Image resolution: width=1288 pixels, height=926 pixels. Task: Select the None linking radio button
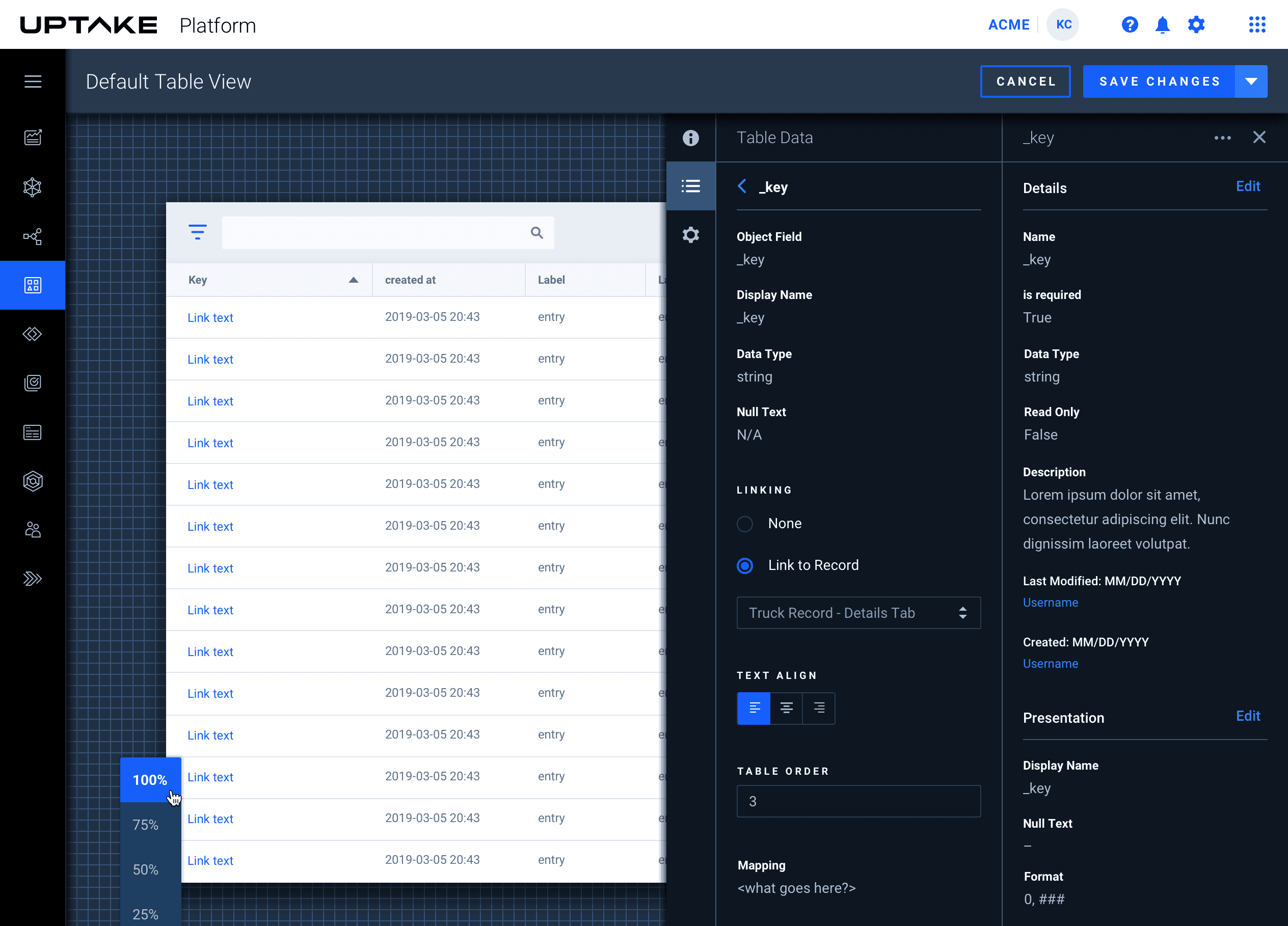pyautogui.click(x=744, y=524)
